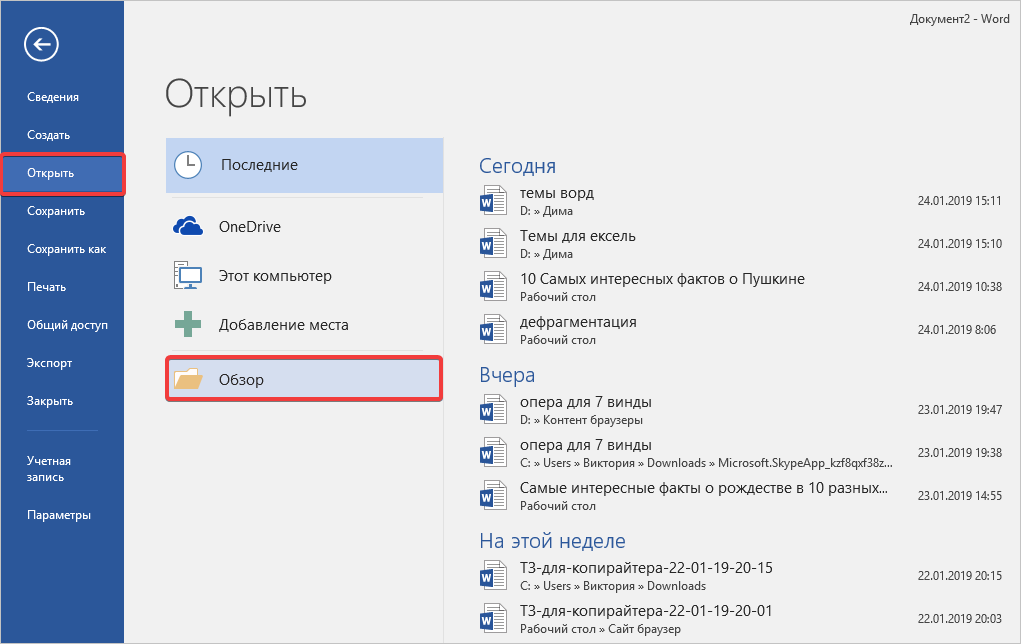The width and height of the screenshot is (1021, 644).
Task: Open Учетная запись account page
Action: 49,469
